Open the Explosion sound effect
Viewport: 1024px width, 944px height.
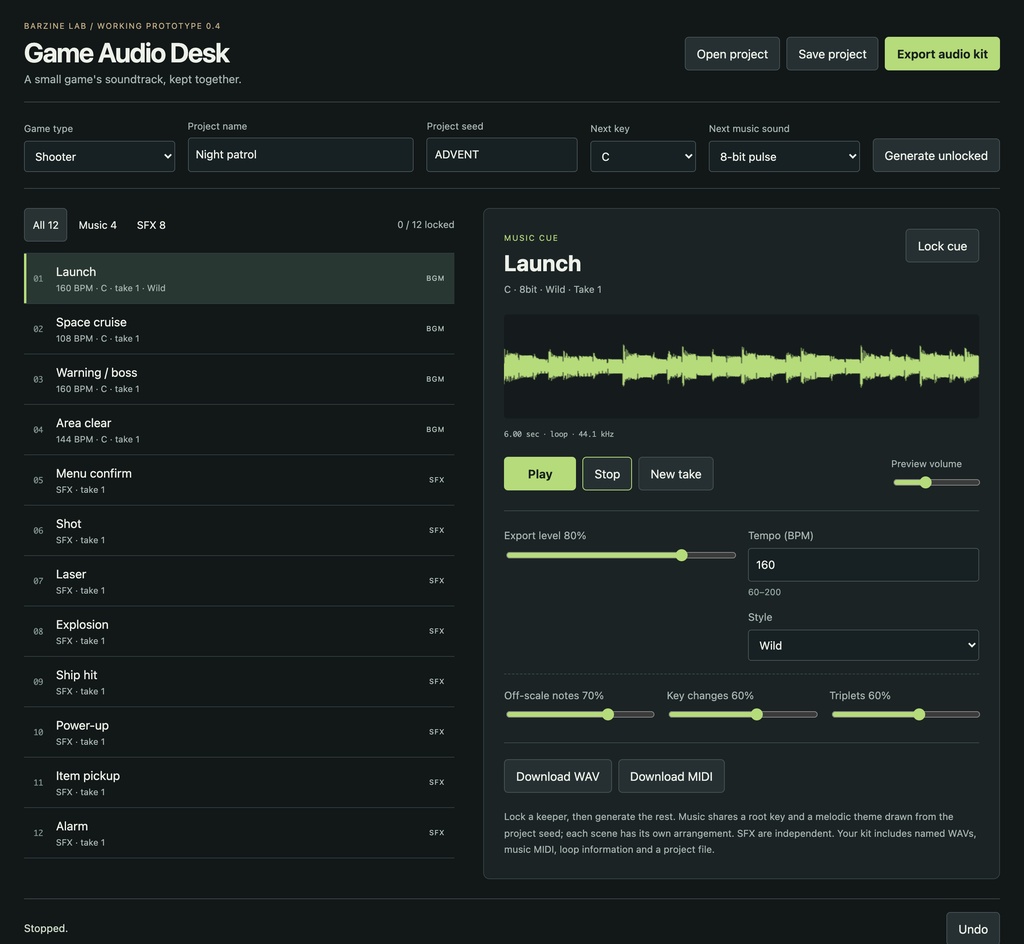tap(239, 631)
